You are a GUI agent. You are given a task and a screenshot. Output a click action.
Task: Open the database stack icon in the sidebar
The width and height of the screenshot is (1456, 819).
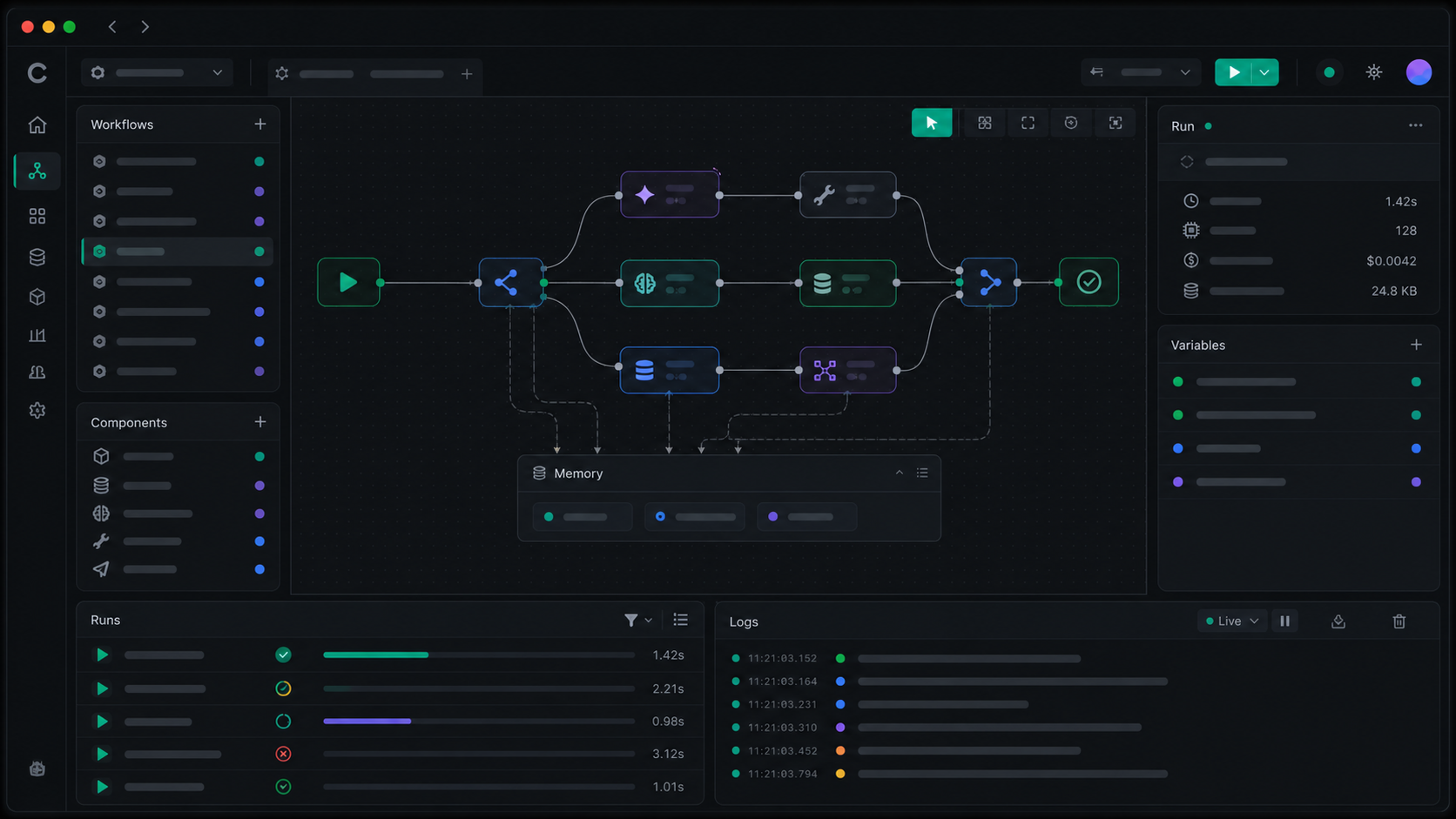click(x=37, y=257)
